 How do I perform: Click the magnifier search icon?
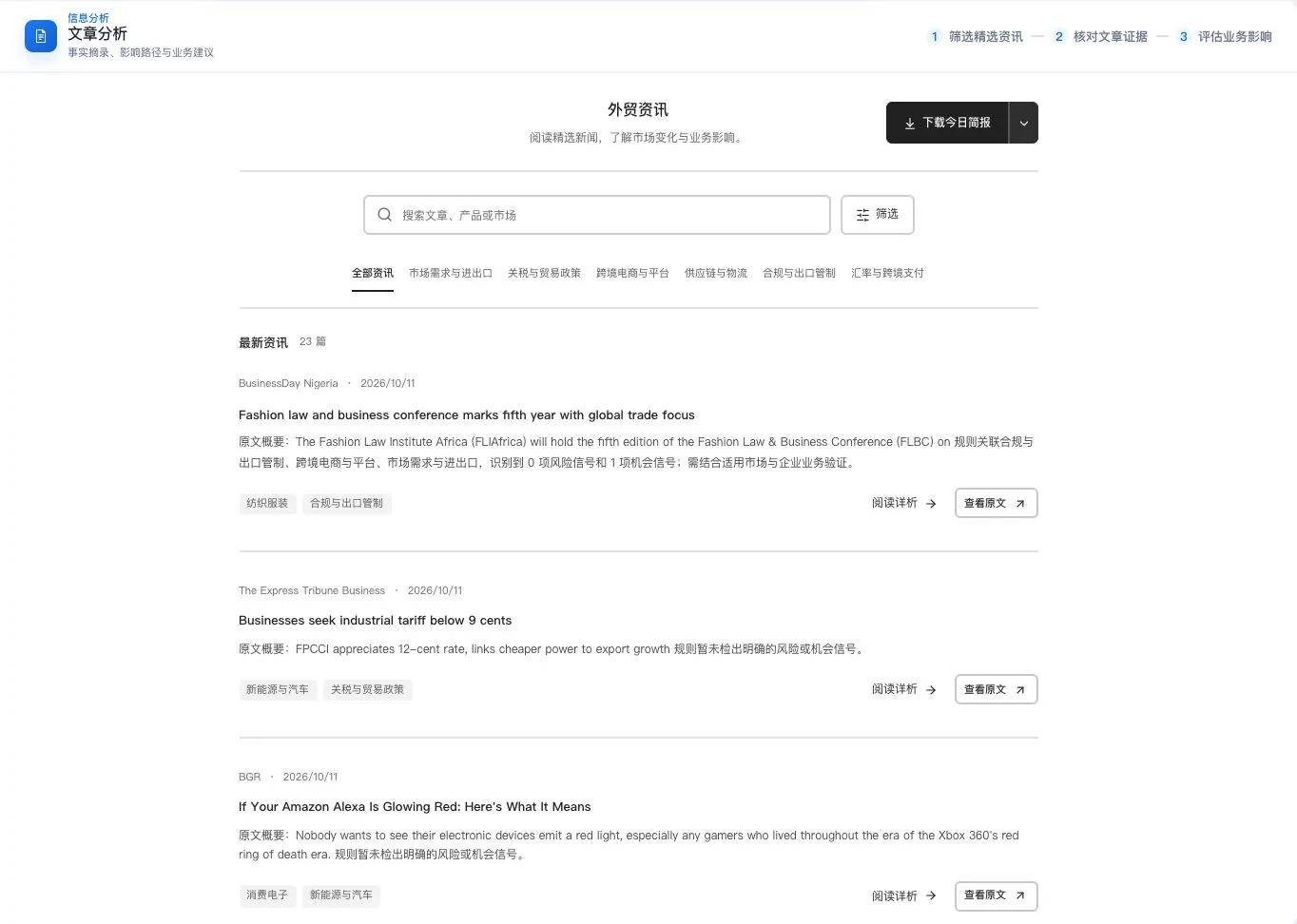pos(384,215)
